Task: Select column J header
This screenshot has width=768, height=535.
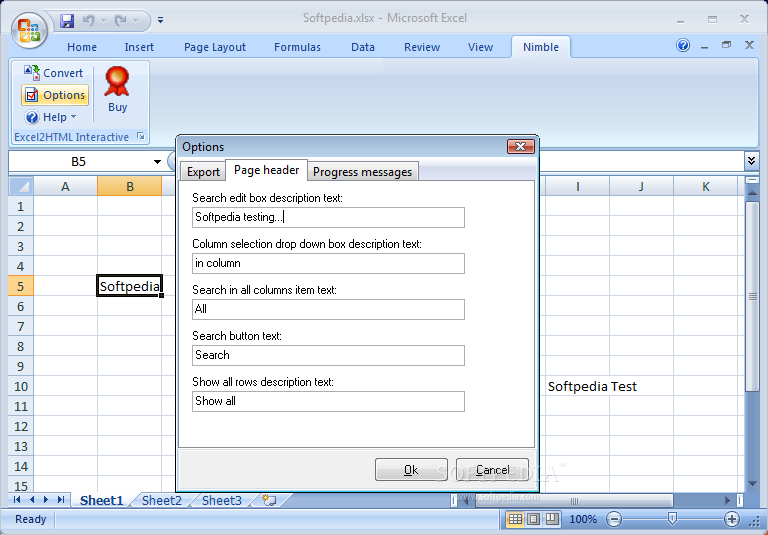Action: tap(641, 186)
